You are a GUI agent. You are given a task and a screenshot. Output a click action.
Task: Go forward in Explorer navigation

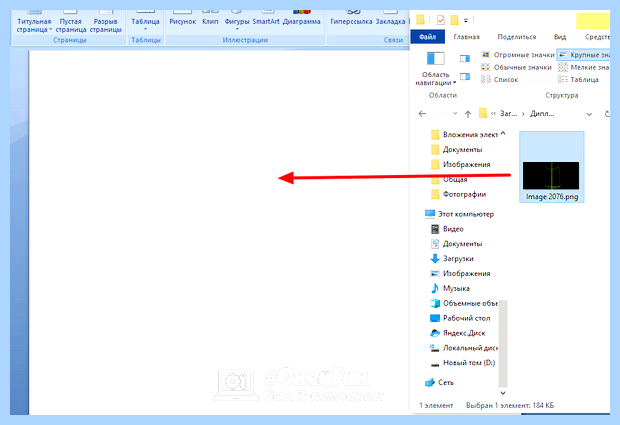tap(440, 114)
